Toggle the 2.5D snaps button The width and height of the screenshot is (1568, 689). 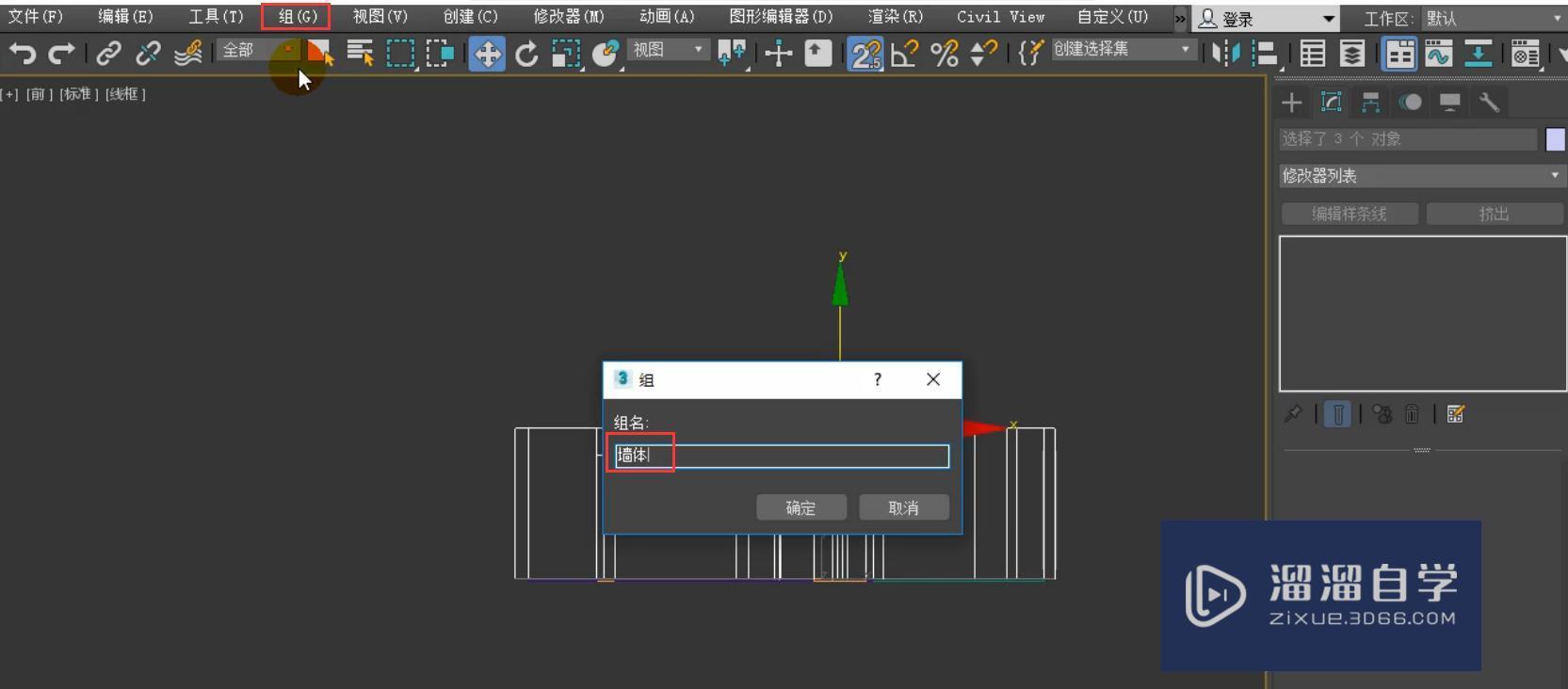click(x=865, y=54)
